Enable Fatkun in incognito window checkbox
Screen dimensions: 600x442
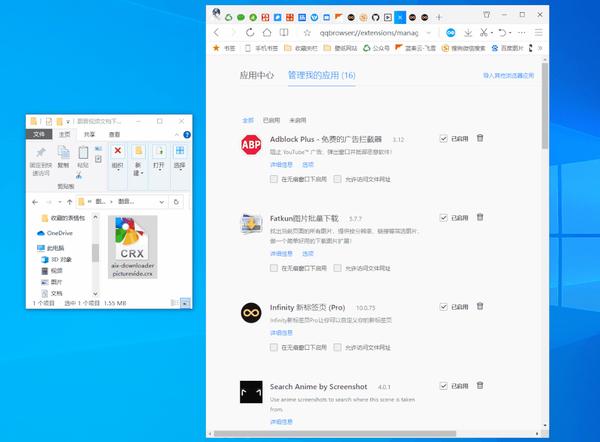coord(274,268)
